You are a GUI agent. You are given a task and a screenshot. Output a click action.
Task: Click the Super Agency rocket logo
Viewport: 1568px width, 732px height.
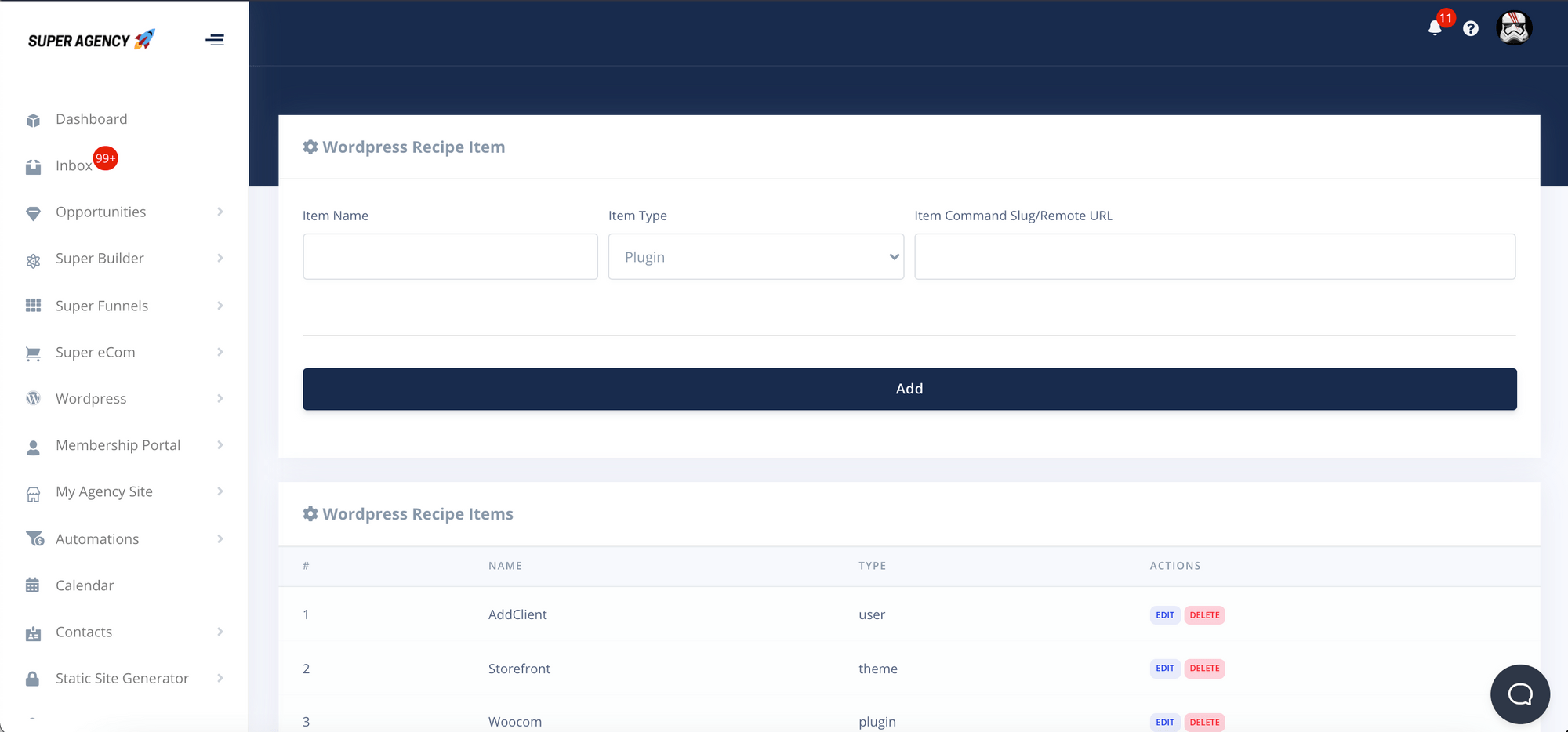[91, 40]
